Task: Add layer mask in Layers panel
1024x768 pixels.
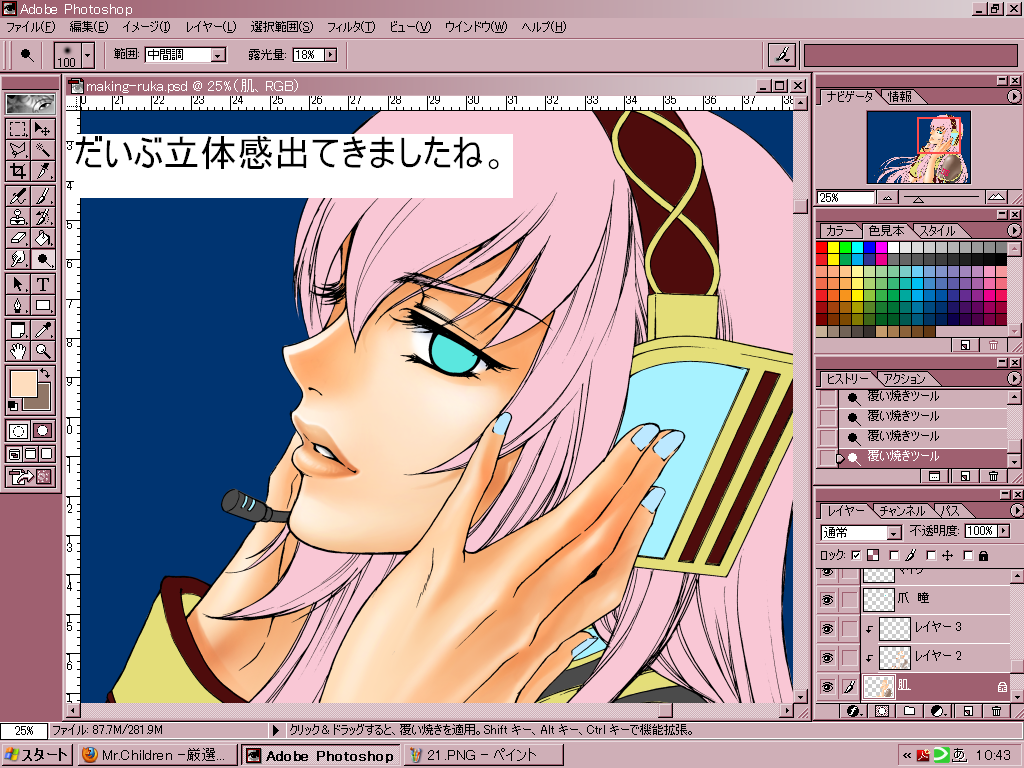Action: (x=881, y=711)
